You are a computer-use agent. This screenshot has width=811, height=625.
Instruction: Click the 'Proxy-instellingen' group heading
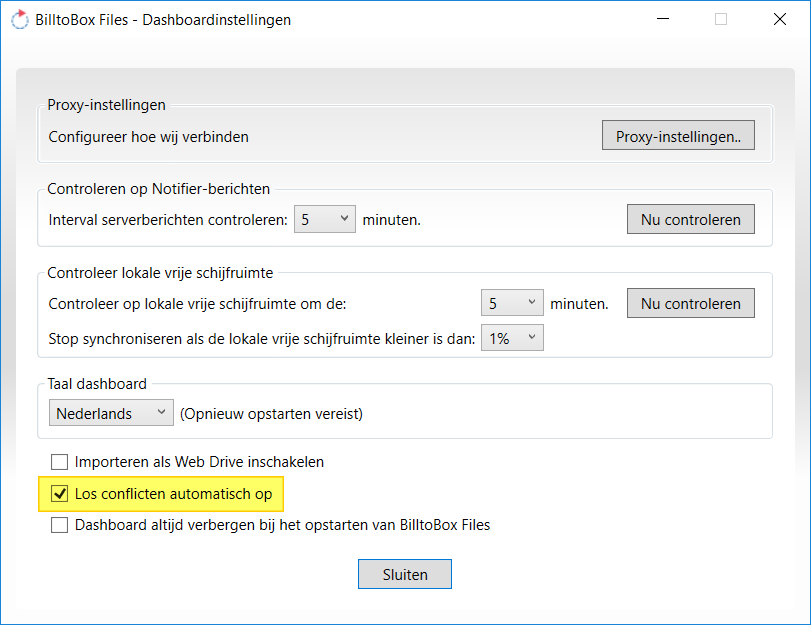coord(107,105)
